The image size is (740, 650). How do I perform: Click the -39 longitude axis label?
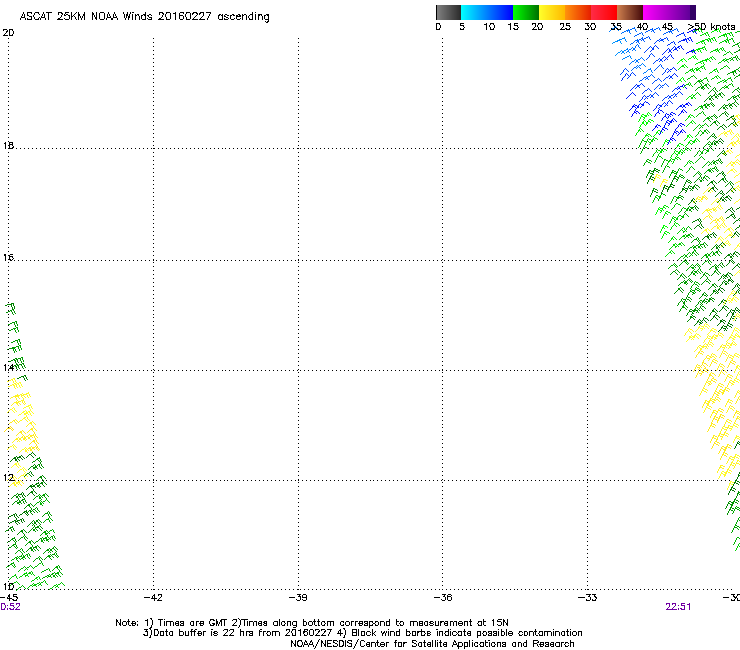[x=298, y=598]
